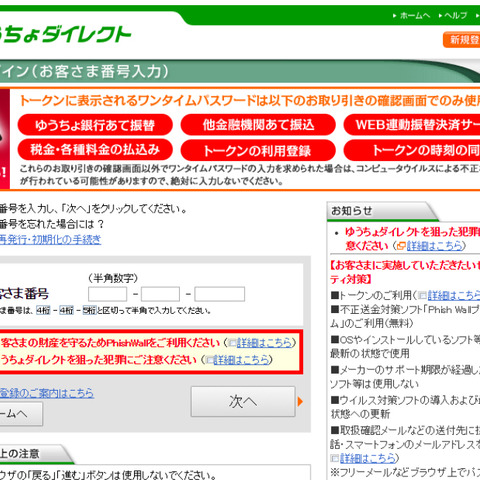Open 詳細はこちら link beside トークンのご利用

coord(454,295)
